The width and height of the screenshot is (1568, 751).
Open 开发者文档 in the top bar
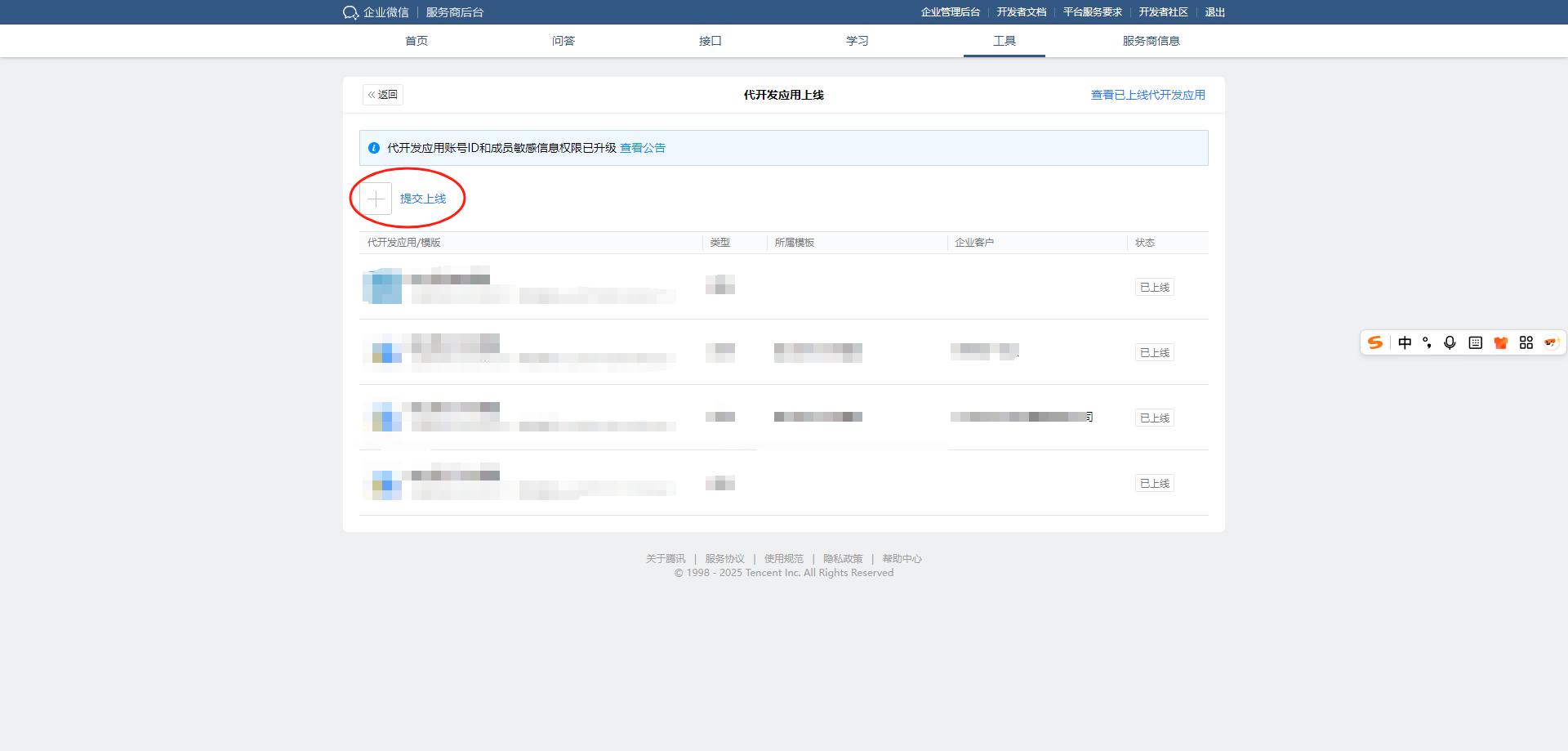pos(1021,12)
